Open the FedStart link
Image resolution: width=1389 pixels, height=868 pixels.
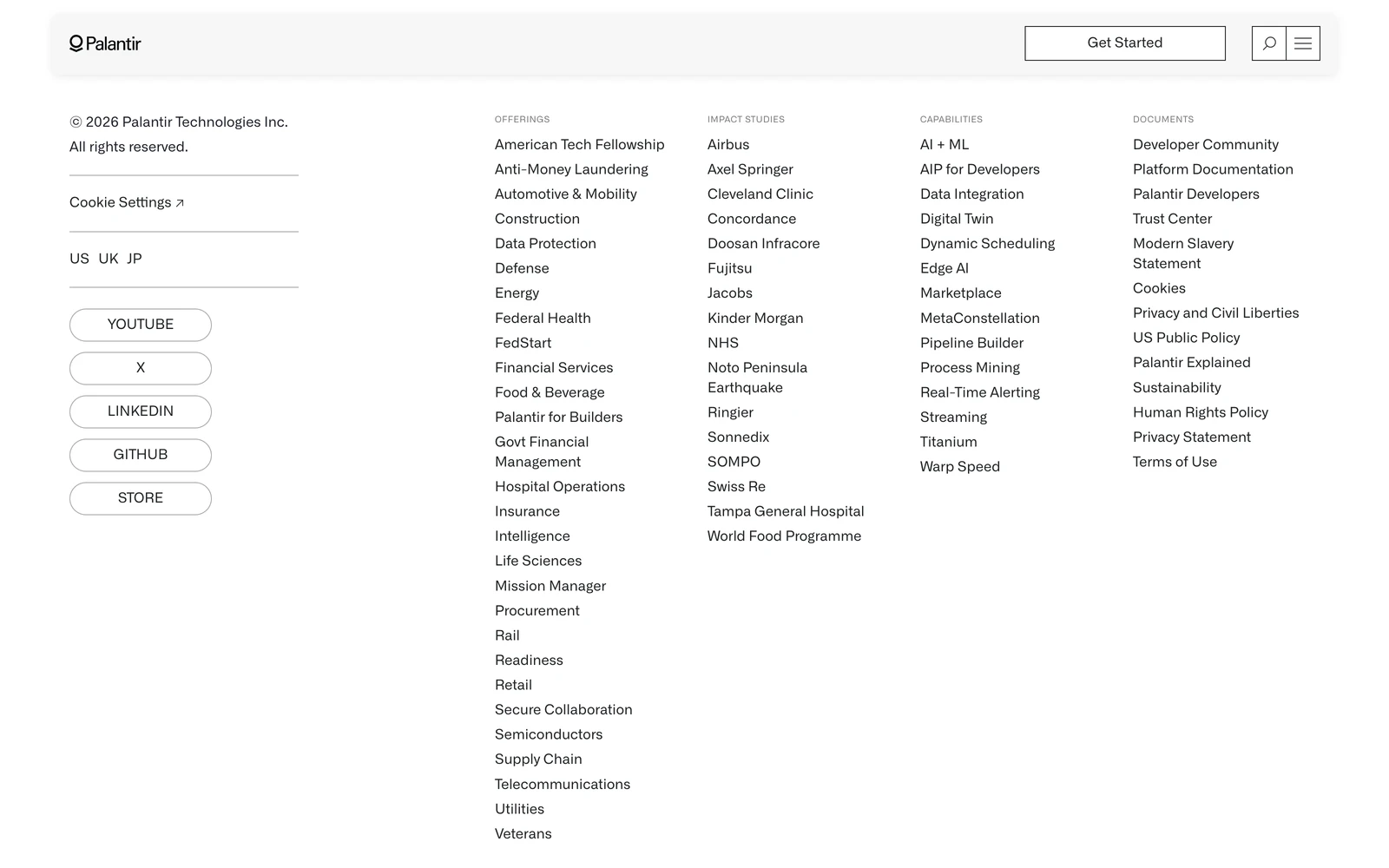(523, 343)
